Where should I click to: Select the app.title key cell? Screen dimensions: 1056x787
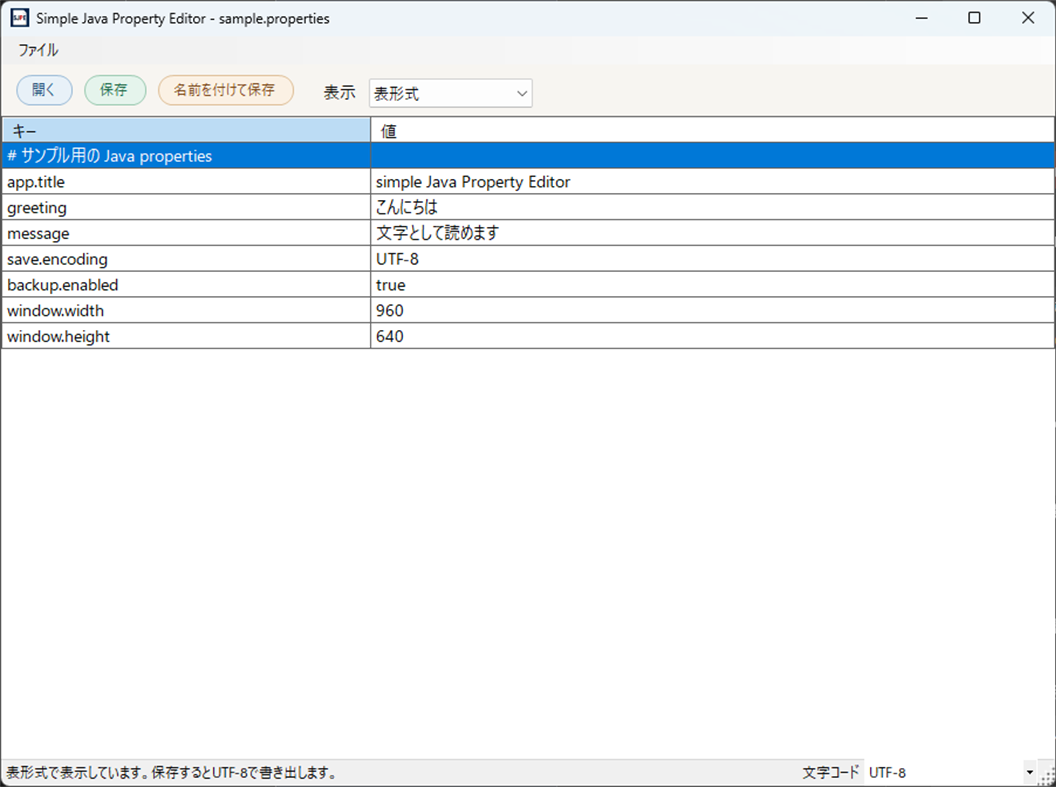tap(186, 182)
